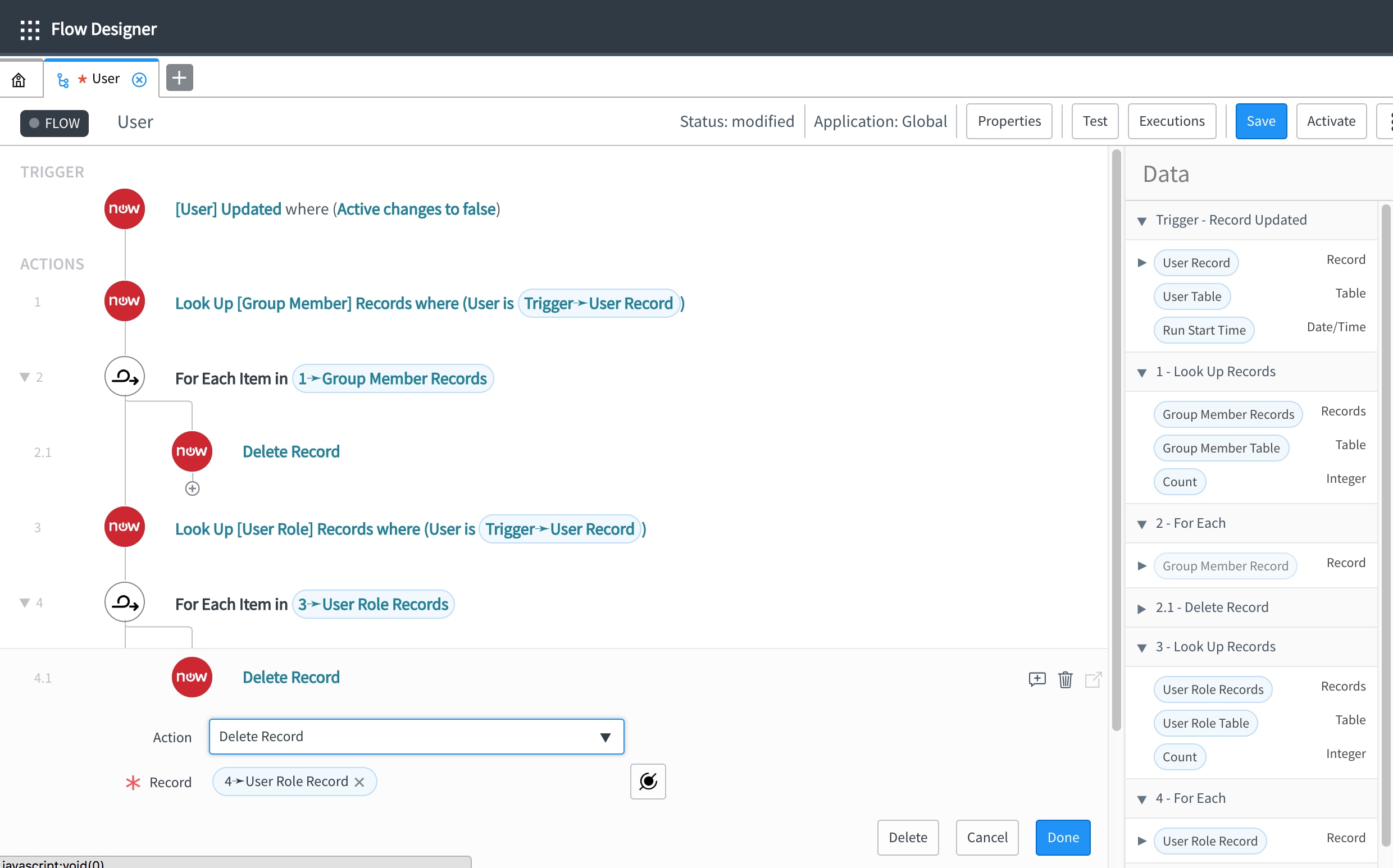This screenshot has width=1393, height=868.
Task: Click the Test button
Action: 1094,121
